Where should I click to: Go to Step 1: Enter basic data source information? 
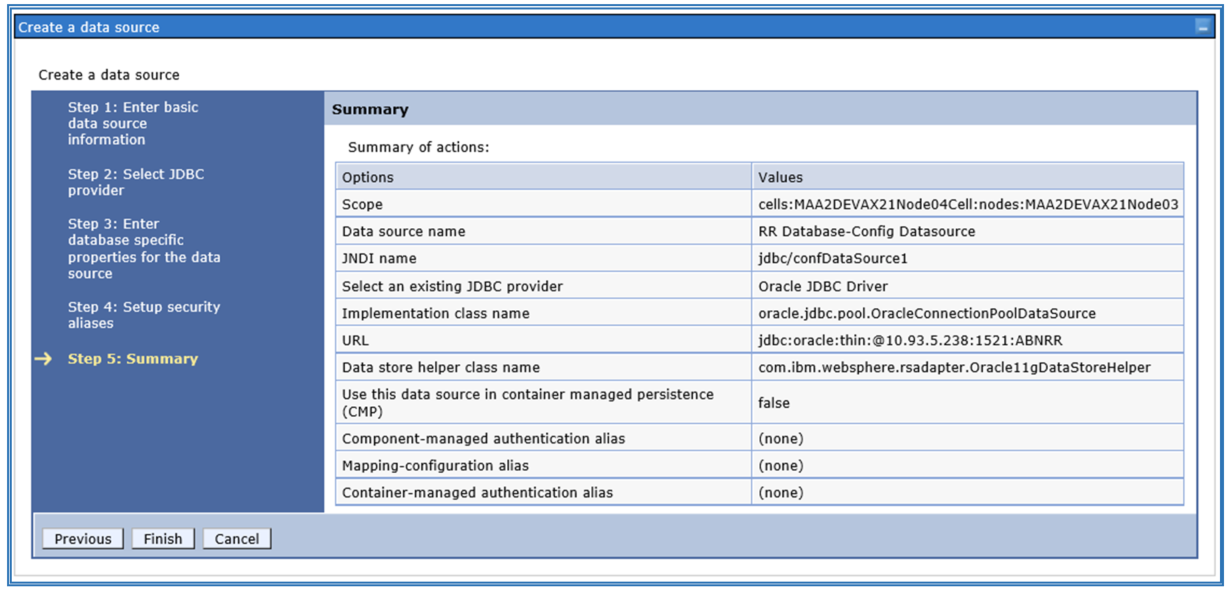coord(133,123)
